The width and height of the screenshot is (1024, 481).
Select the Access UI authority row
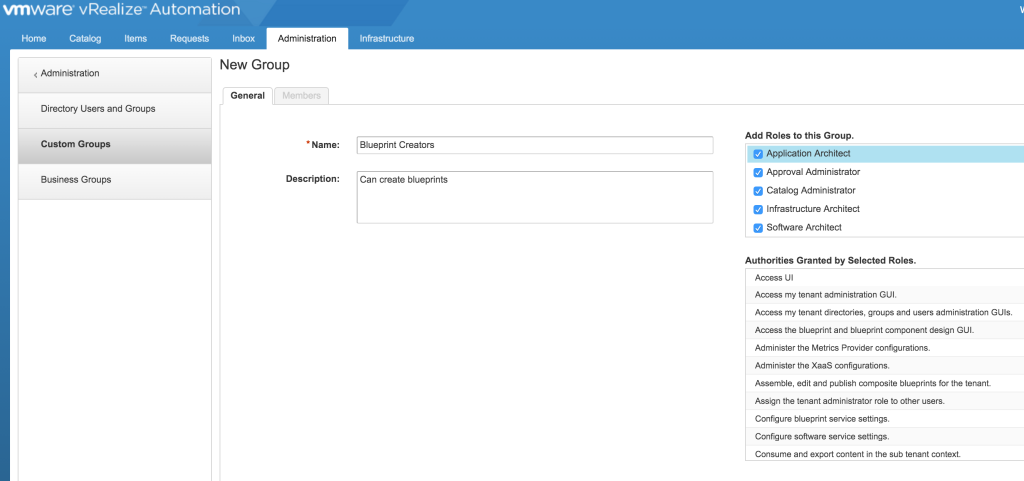coord(884,277)
